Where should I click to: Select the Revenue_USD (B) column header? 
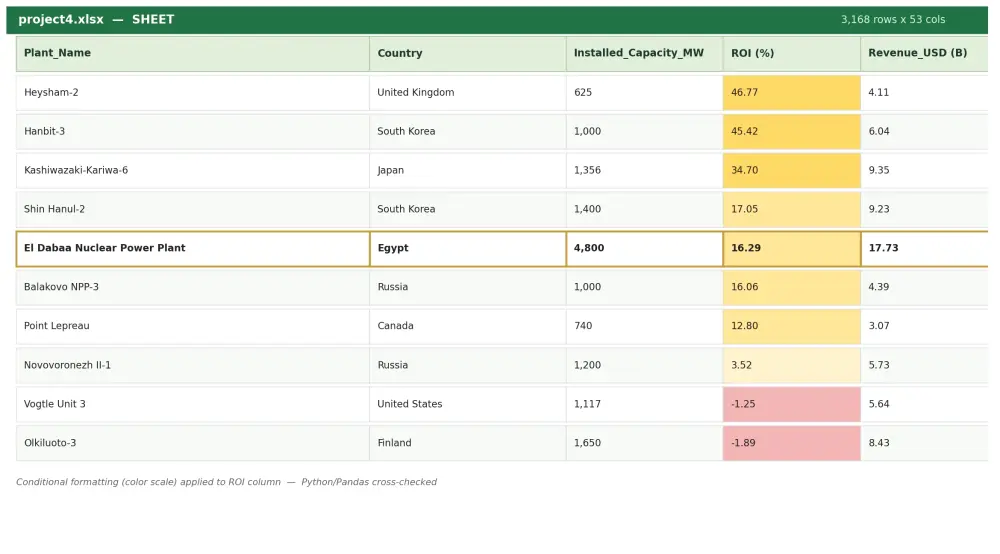point(924,54)
